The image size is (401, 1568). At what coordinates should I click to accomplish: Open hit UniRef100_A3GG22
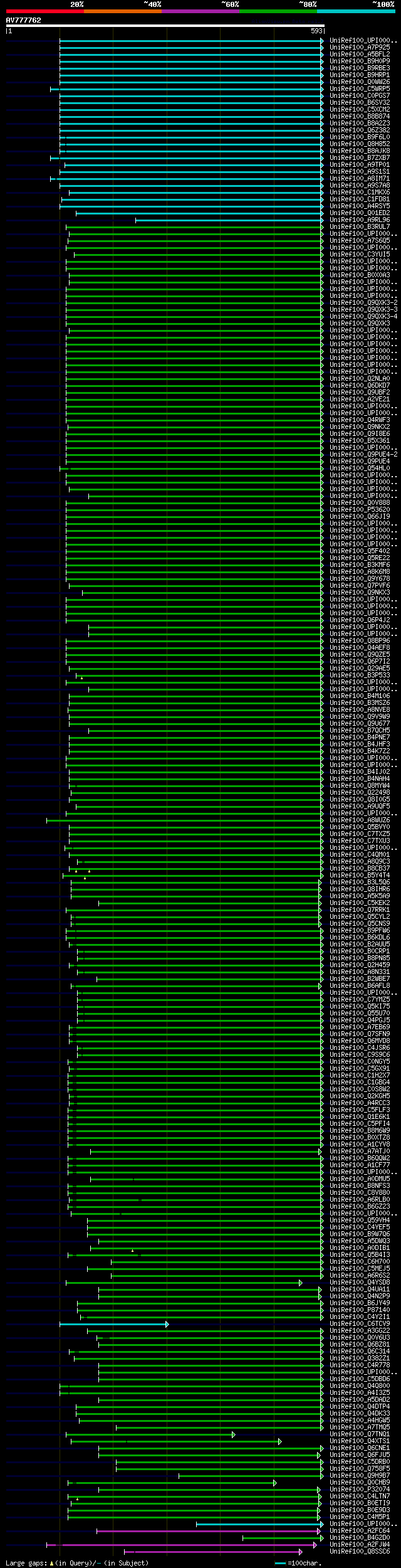click(x=360, y=1330)
